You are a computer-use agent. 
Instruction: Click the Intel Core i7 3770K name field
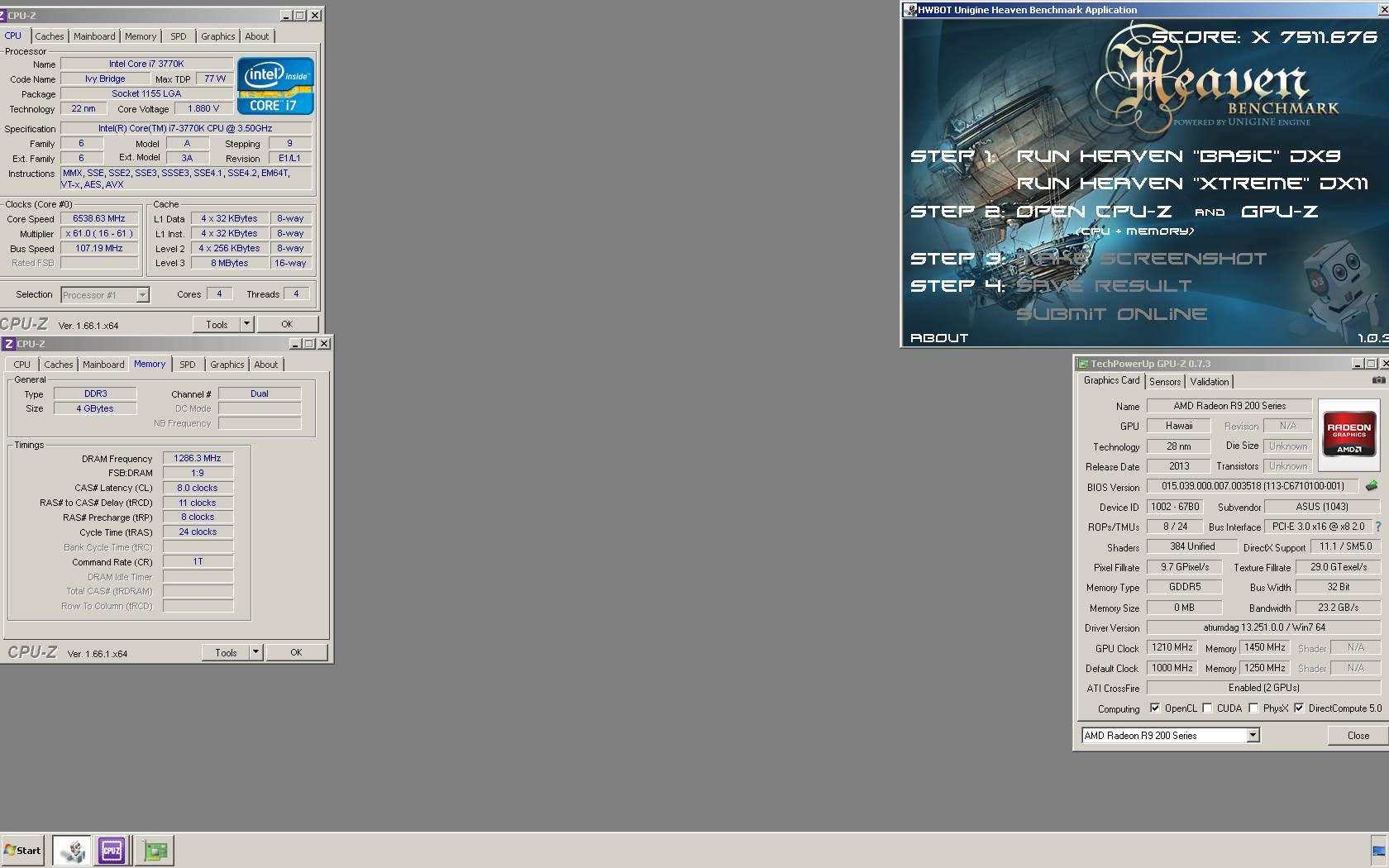click(146, 64)
